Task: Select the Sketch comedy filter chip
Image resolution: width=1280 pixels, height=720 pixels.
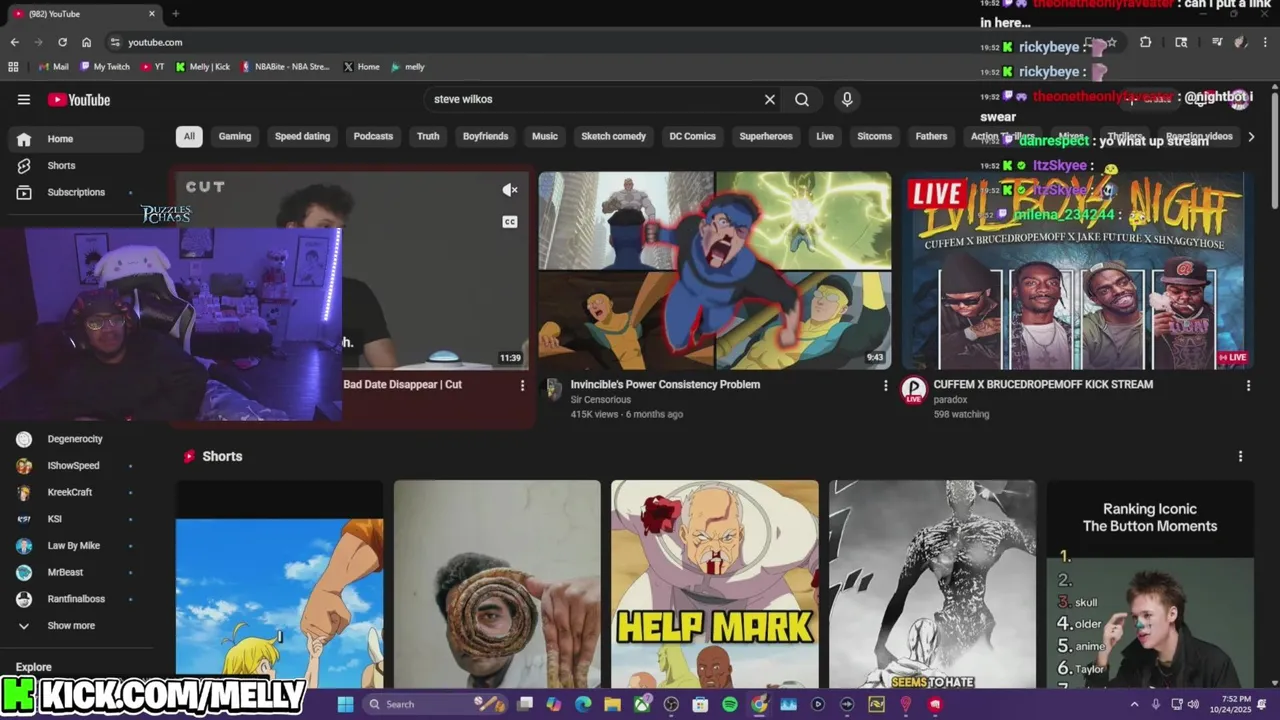Action: click(613, 136)
